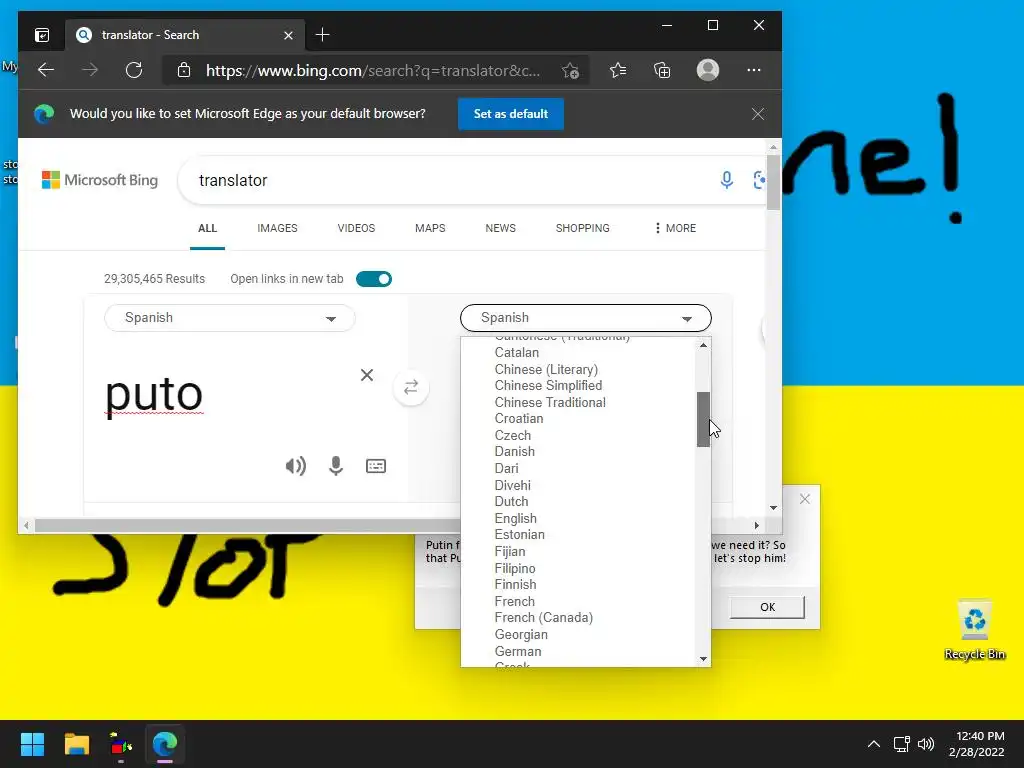This screenshot has width=1024, height=768.
Task: Choose Chinese (Literary) language
Action: coord(546,370)
